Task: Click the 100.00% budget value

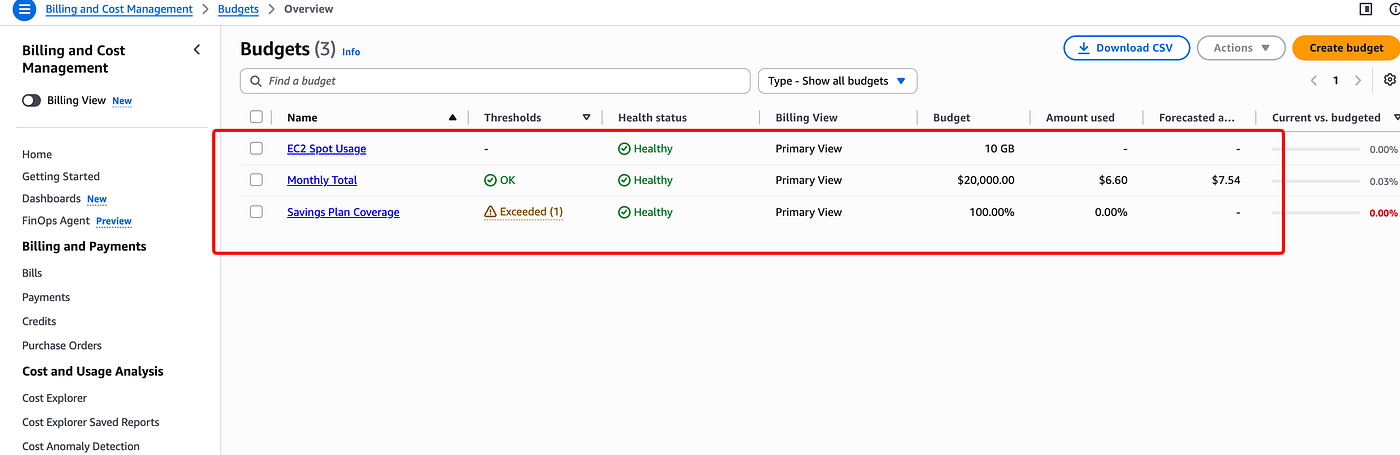Action: tap(992, 212)
